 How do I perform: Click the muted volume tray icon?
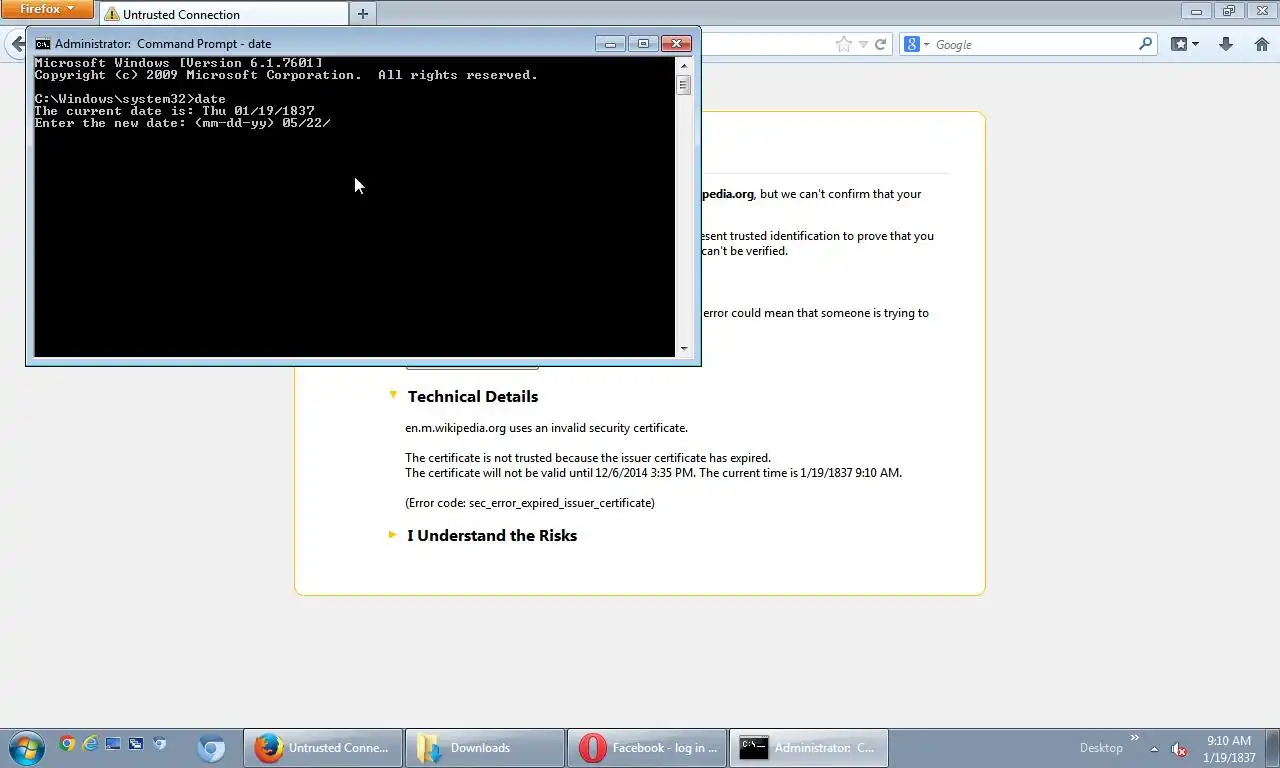[1179, 748]
